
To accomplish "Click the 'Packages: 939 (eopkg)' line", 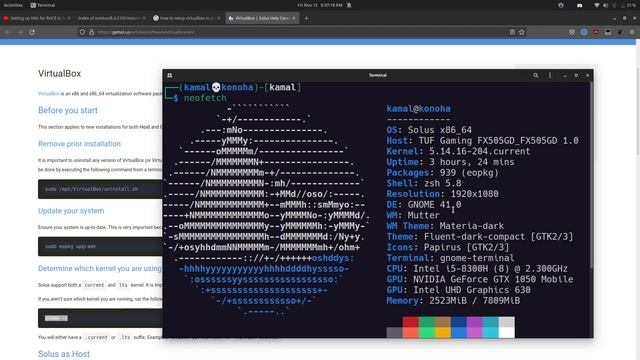I will coord(442,173).
